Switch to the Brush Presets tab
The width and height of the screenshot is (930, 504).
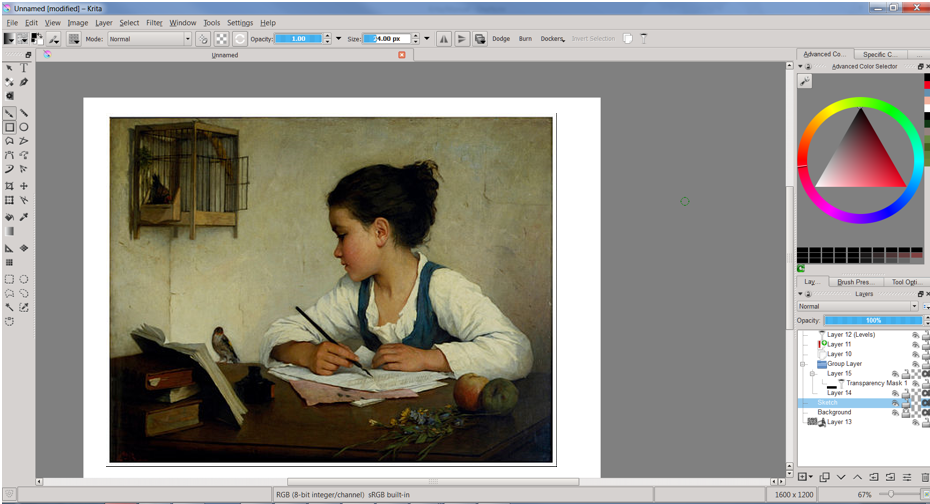tap(856, 282)
